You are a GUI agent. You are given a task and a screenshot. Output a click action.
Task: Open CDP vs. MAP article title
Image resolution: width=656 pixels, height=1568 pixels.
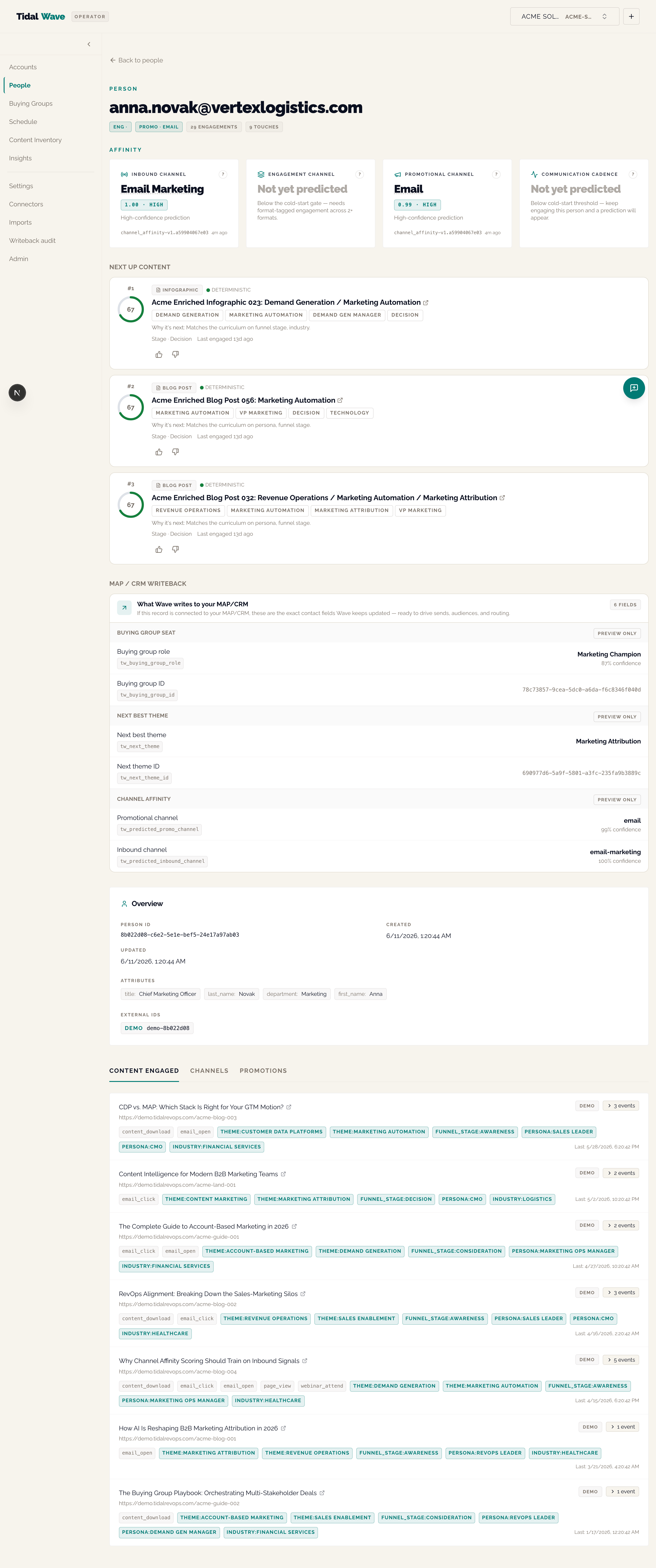pos(201,1107)
